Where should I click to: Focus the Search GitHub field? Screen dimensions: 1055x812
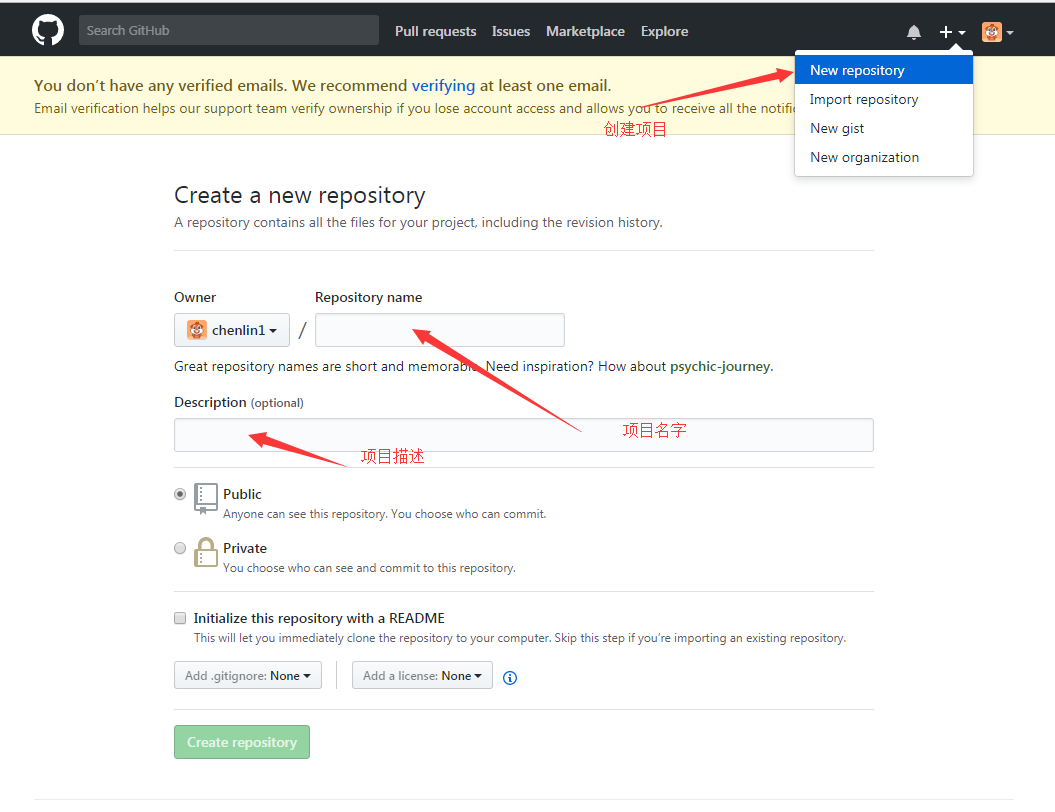tap(229, 30)
